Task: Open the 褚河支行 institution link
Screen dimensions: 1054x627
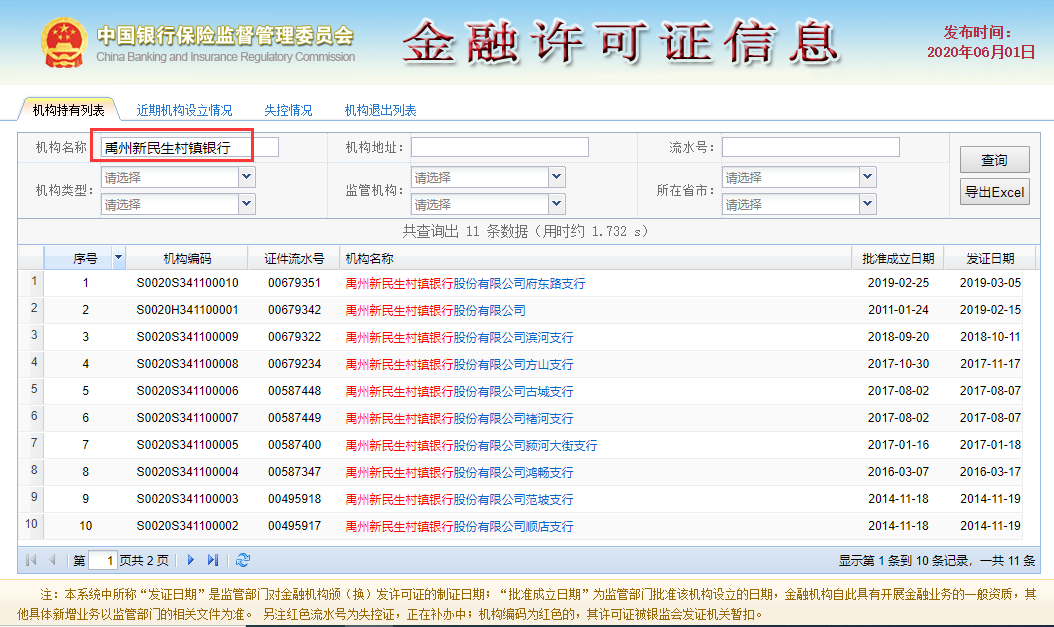Action: coord(459,418)
